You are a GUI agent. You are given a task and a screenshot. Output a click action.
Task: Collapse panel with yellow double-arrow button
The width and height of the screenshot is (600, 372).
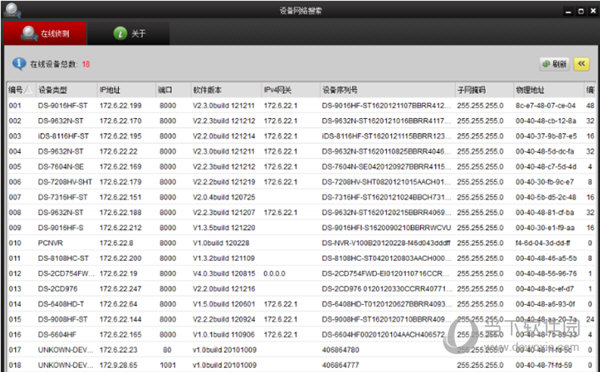(581, 64)
